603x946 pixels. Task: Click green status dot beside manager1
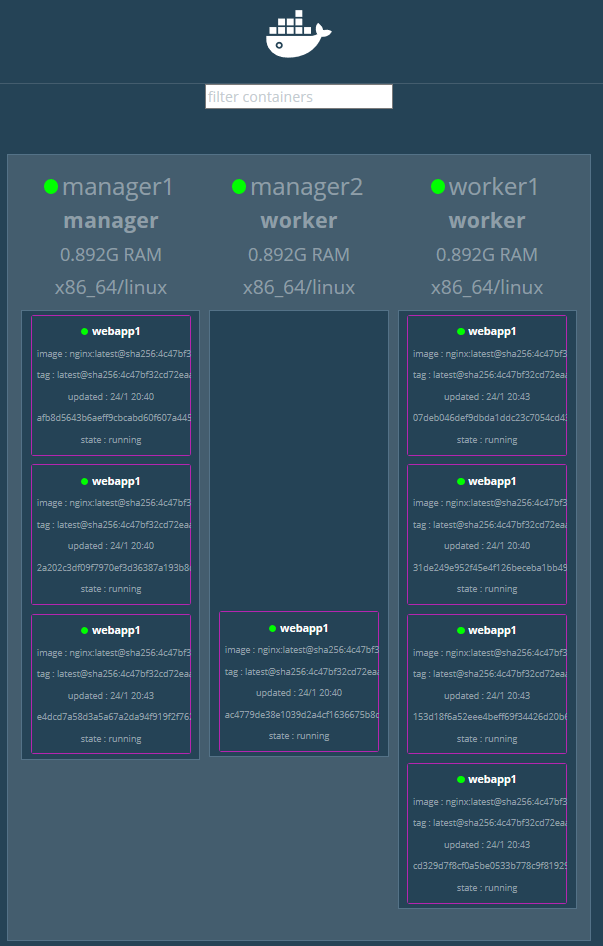[x=51, y=187]
